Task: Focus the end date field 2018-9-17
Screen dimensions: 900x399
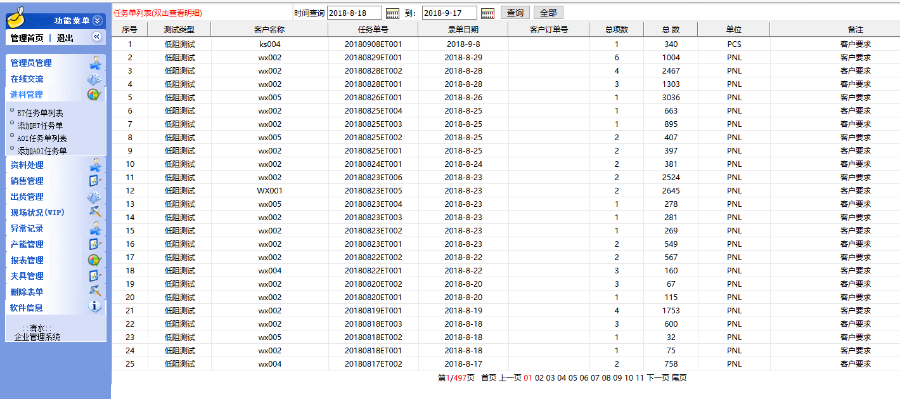Action: pos(449,13)
